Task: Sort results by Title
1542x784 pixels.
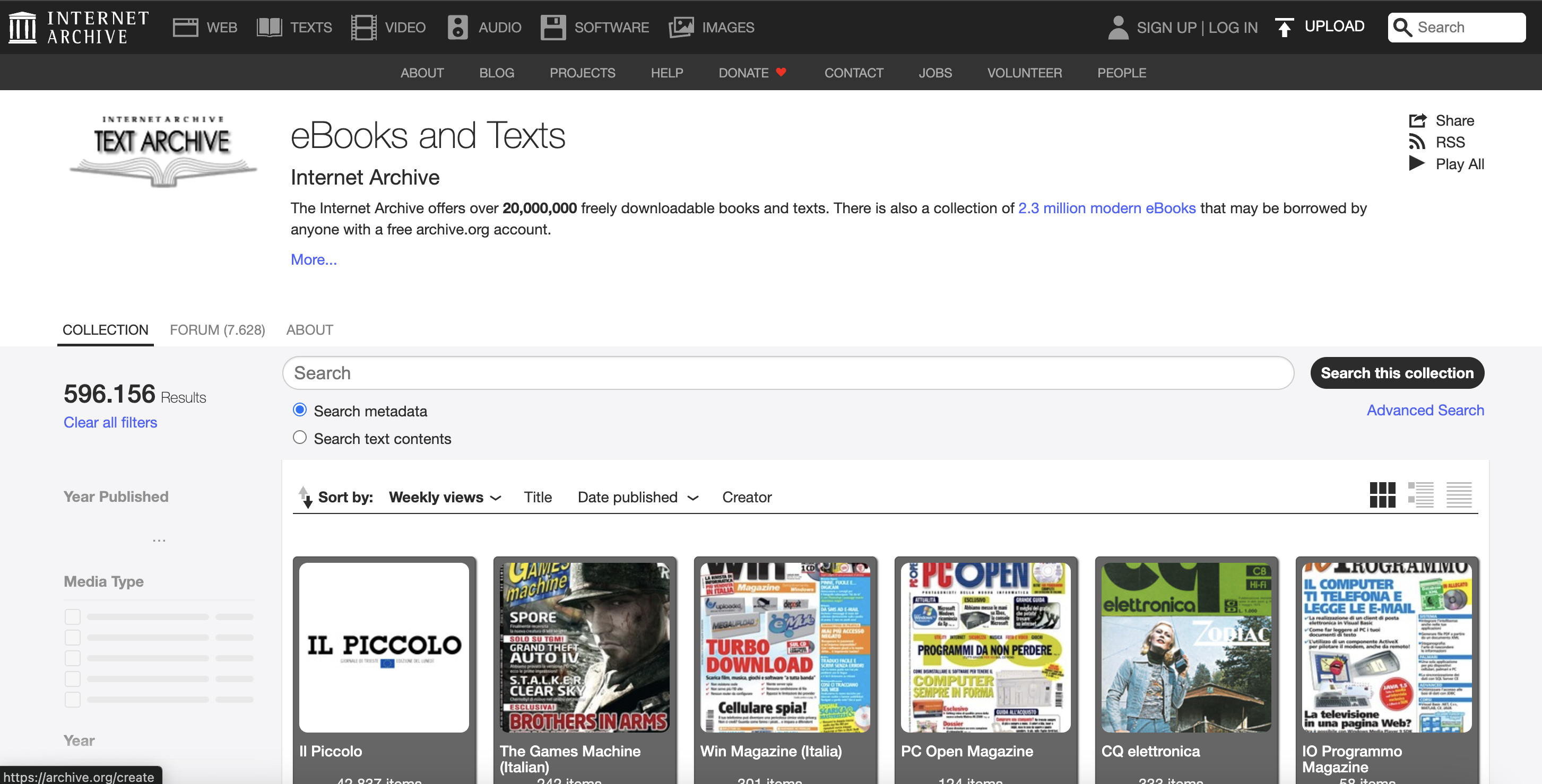Action: (538, 498)
